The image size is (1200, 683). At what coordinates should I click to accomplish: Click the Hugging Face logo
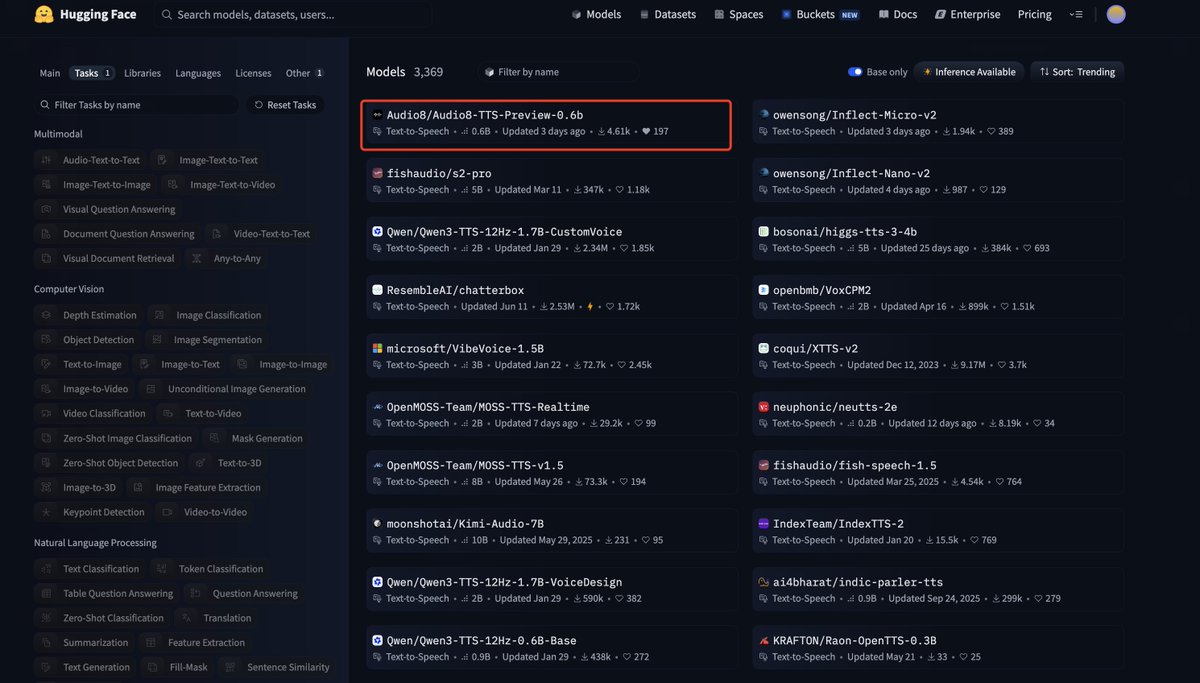click(84, 14)
